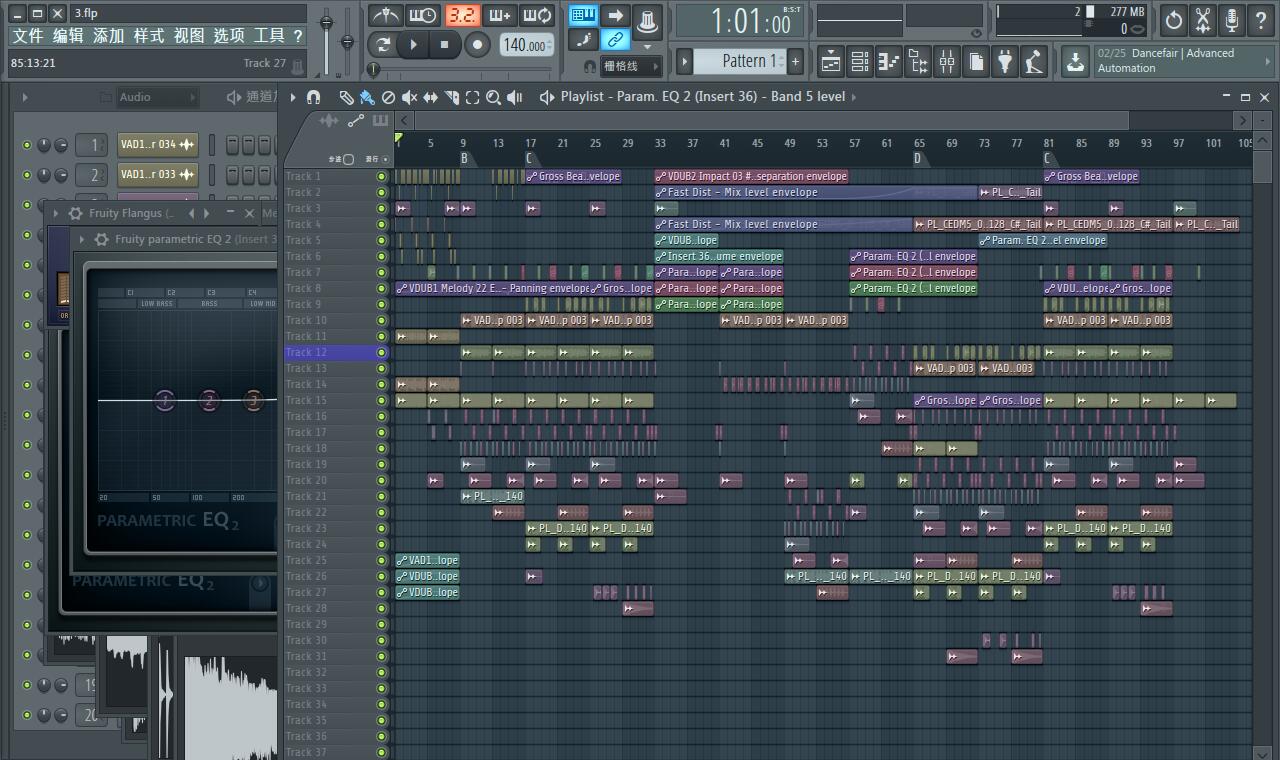Toggle the 3.2. countdown before recording
The width and height of the screenshot is (1280, 760).
point(462,15)
